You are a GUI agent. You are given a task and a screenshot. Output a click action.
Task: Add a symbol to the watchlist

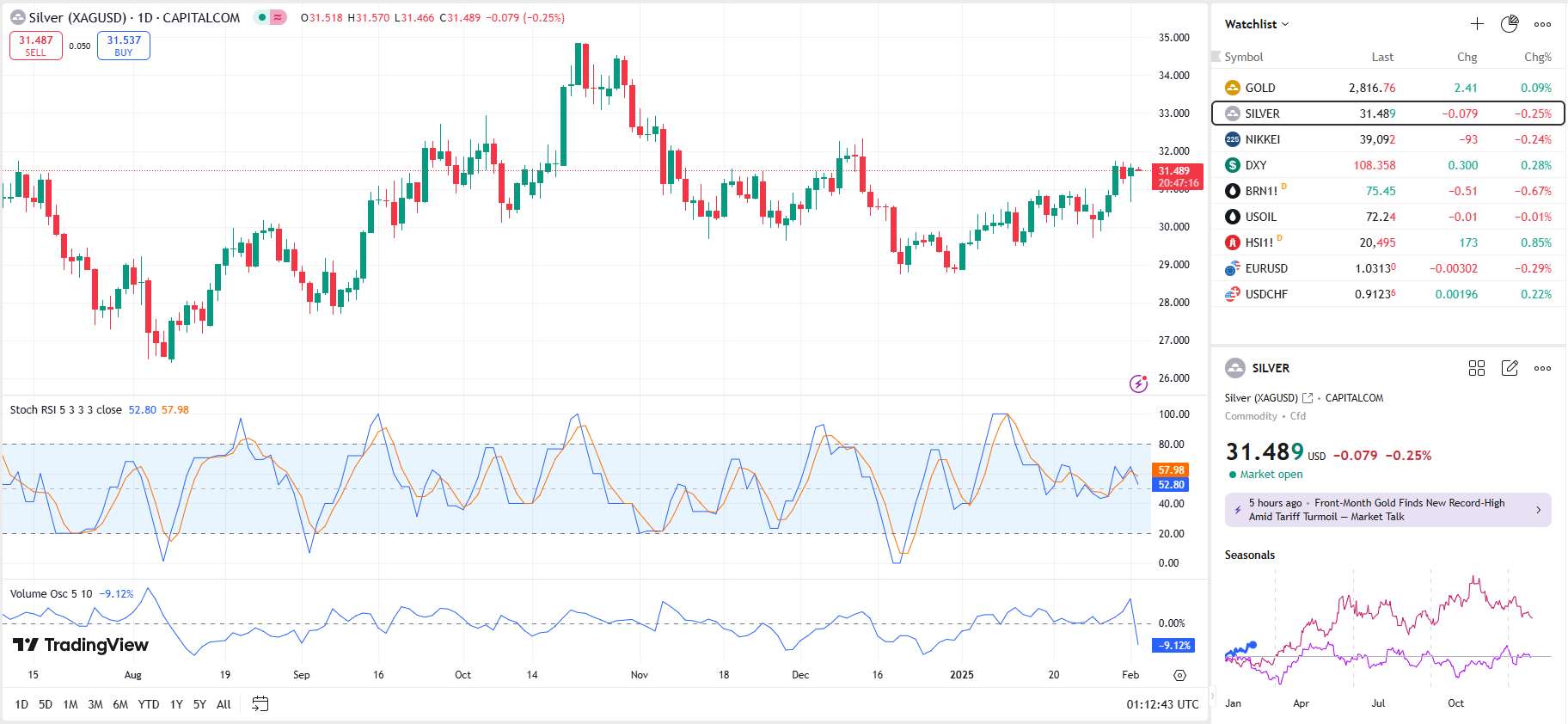click(x=1477, y=24)
